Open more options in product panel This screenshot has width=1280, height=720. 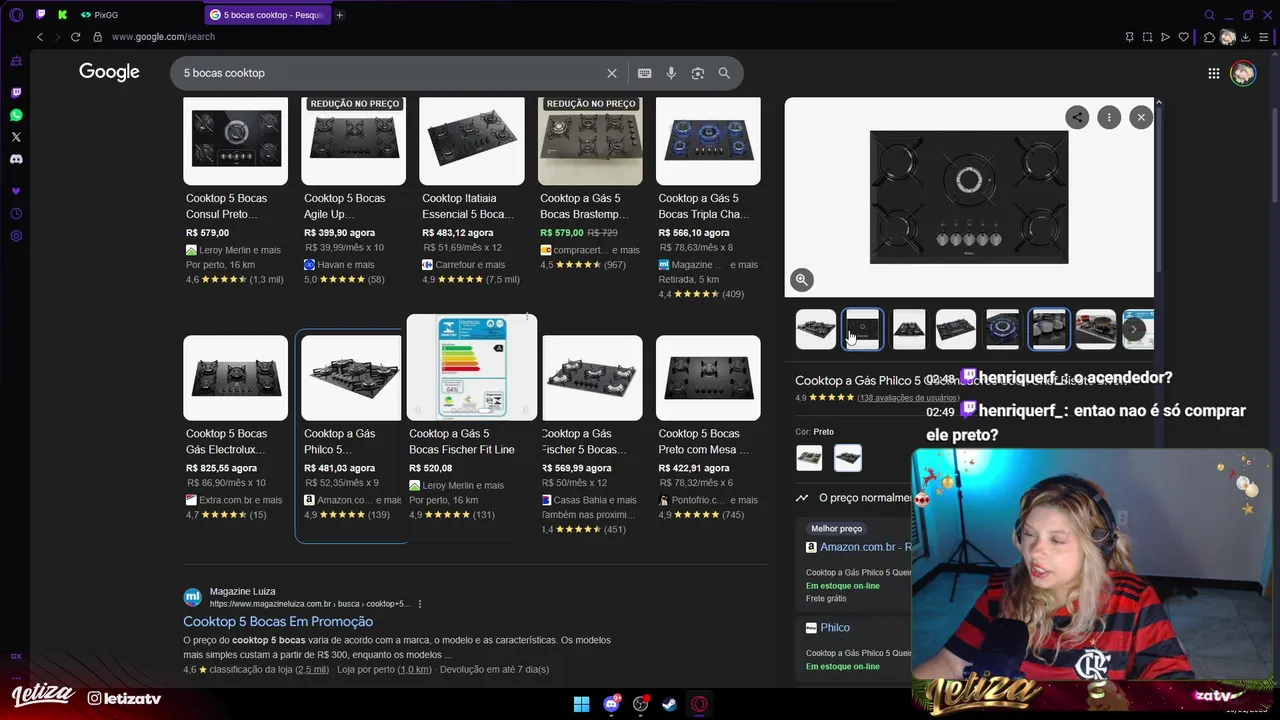point(1109,117)
